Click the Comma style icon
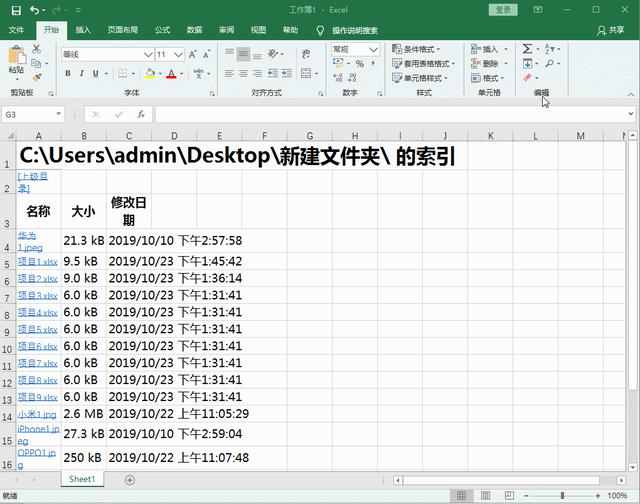The image size is (640, 504). click(x=373, y=63)
